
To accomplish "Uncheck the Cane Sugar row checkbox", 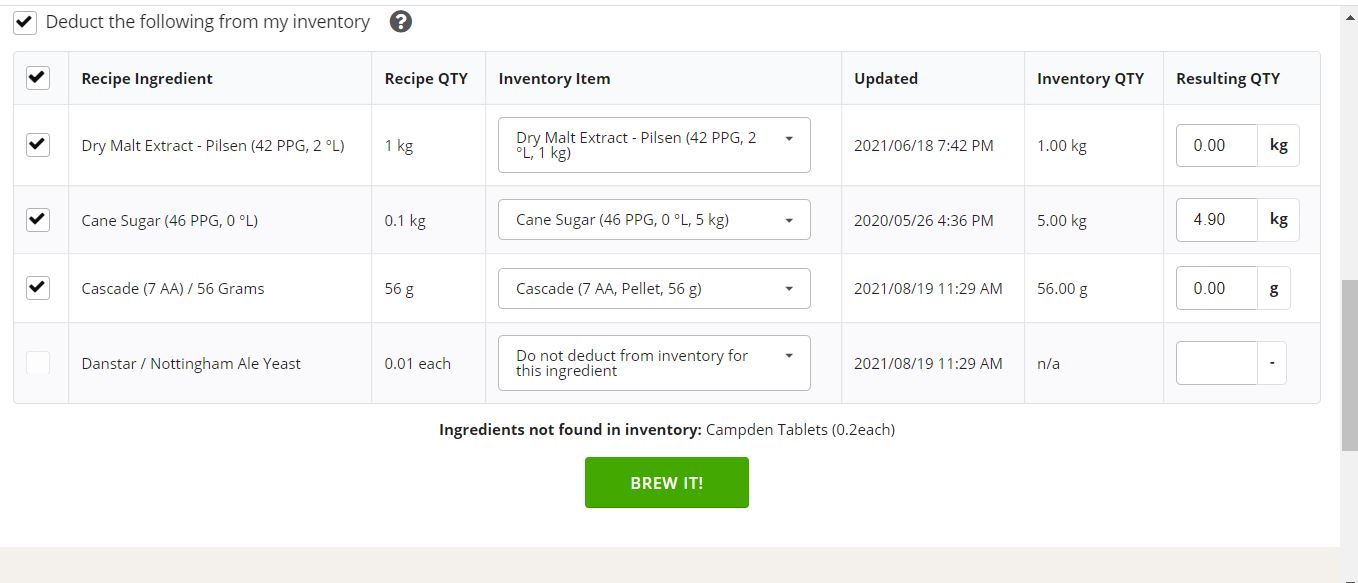I will (x=37, y=220).
